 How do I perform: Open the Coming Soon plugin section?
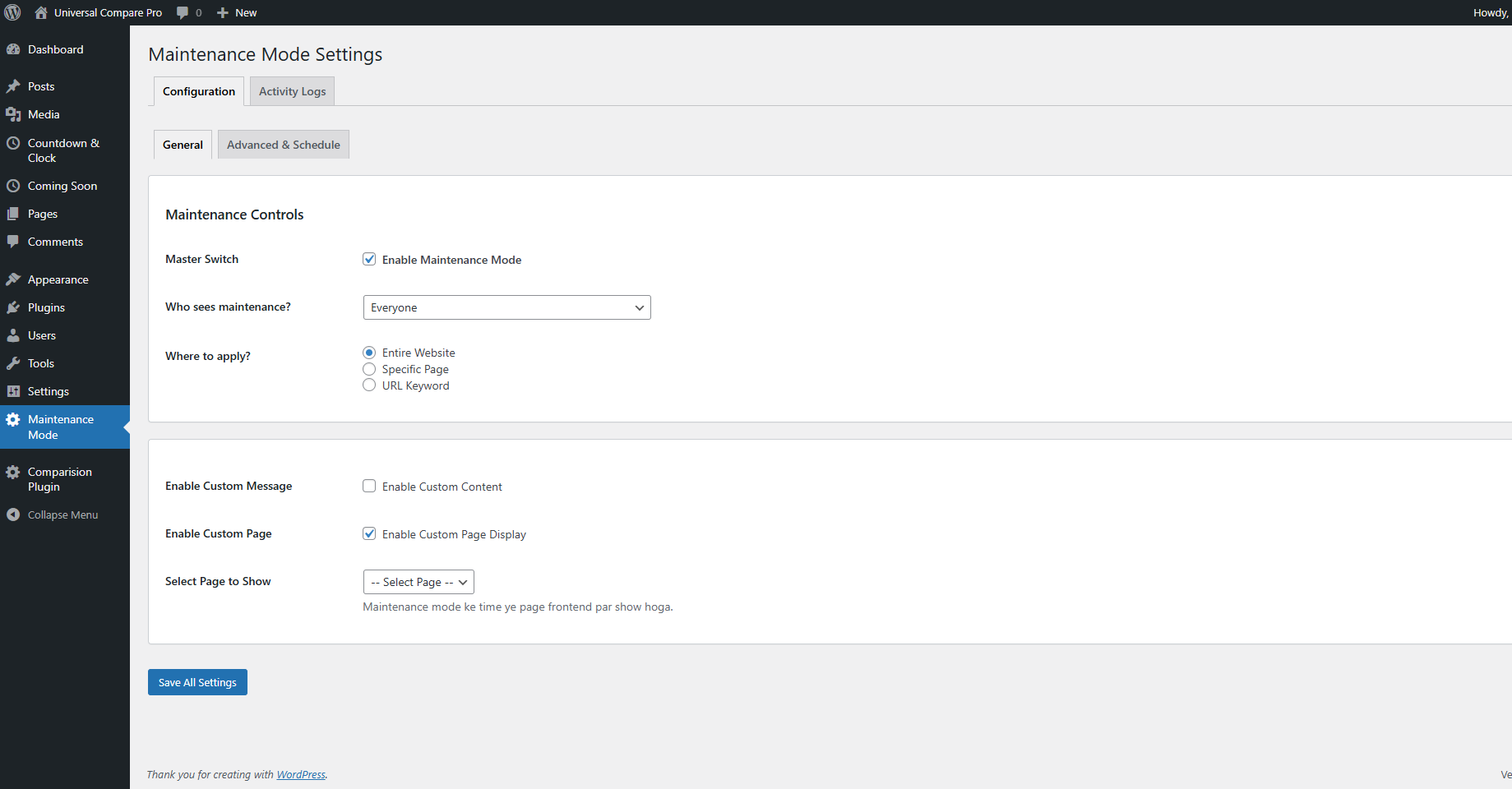13,186
